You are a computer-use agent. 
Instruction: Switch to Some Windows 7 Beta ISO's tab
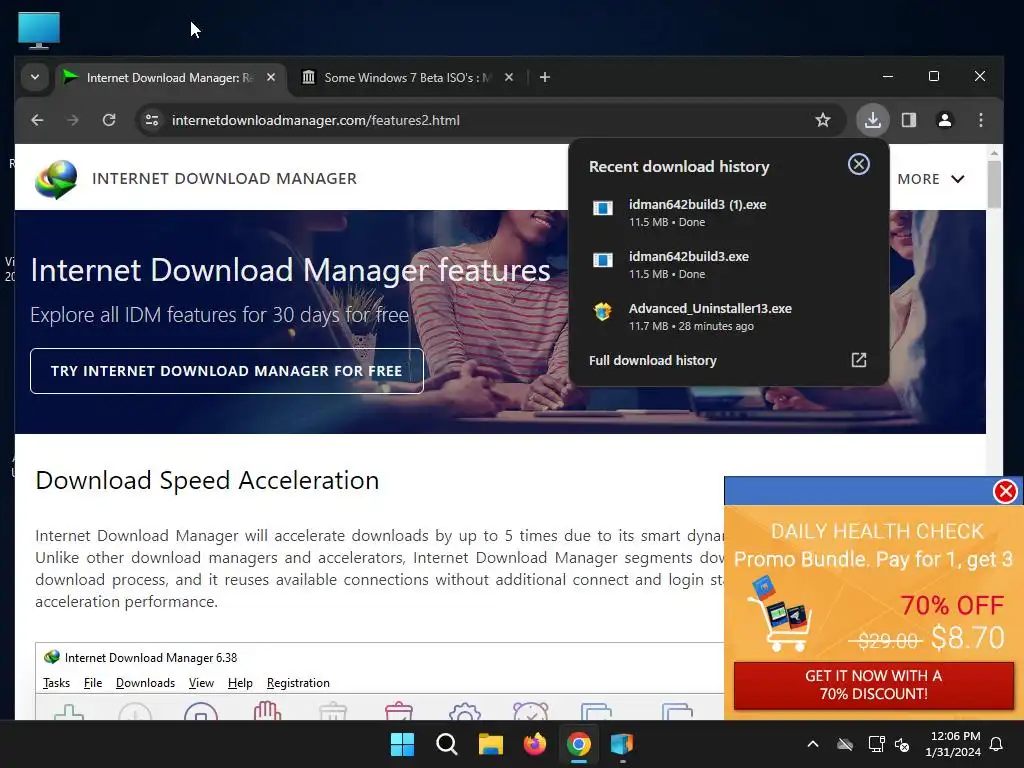pyautogui.click(x=408, y=78)
